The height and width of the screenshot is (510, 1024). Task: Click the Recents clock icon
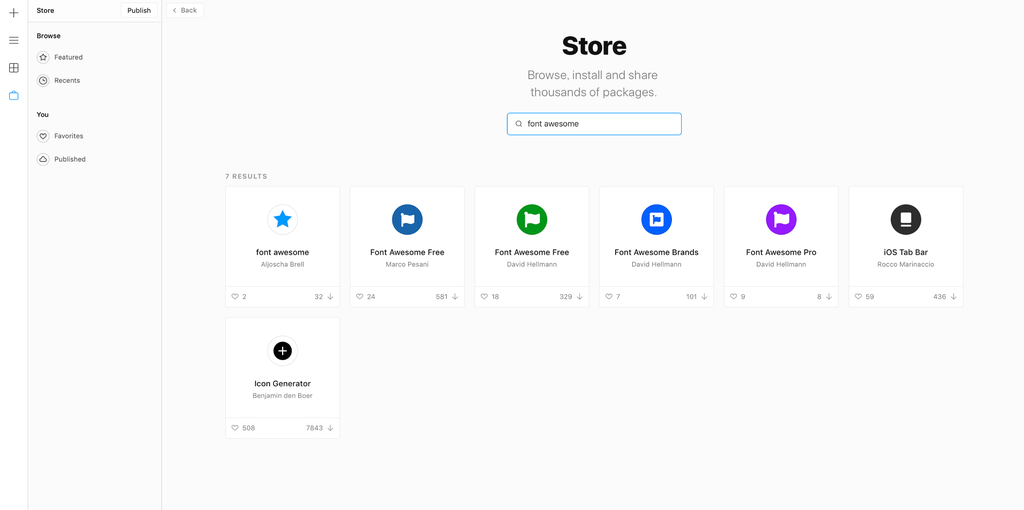(x=43, y=81)
